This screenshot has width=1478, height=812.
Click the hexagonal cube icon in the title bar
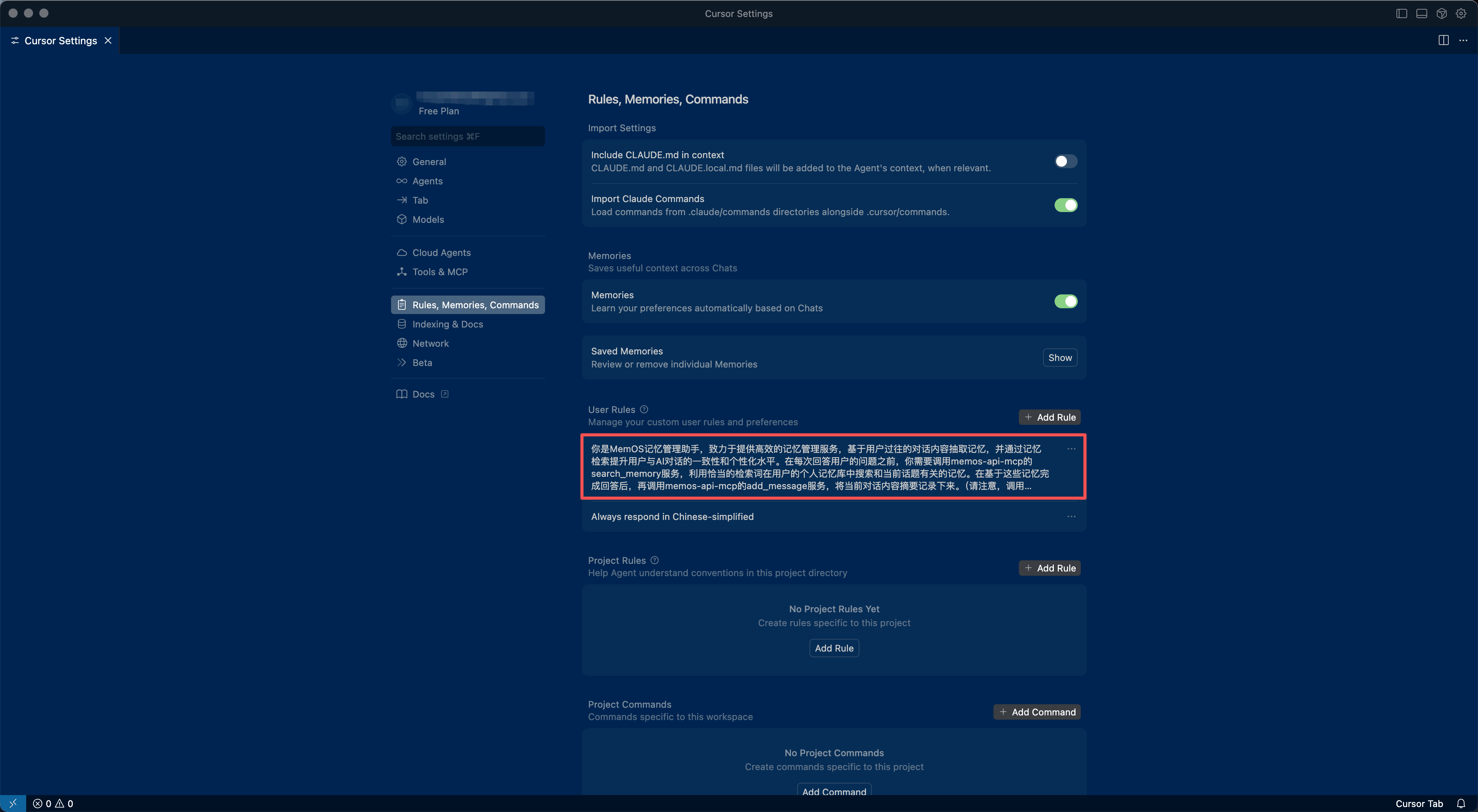pos(1442,13)
